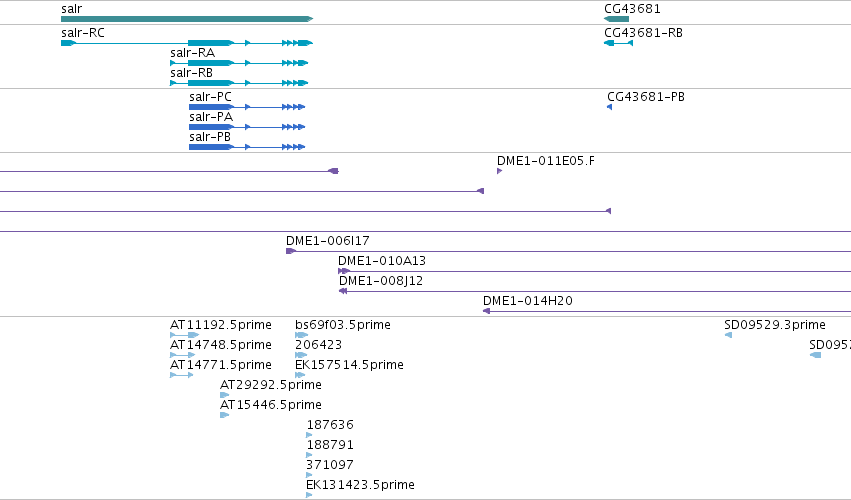
Task: Click the CG43681-PB label
Action: click(646, 97)
